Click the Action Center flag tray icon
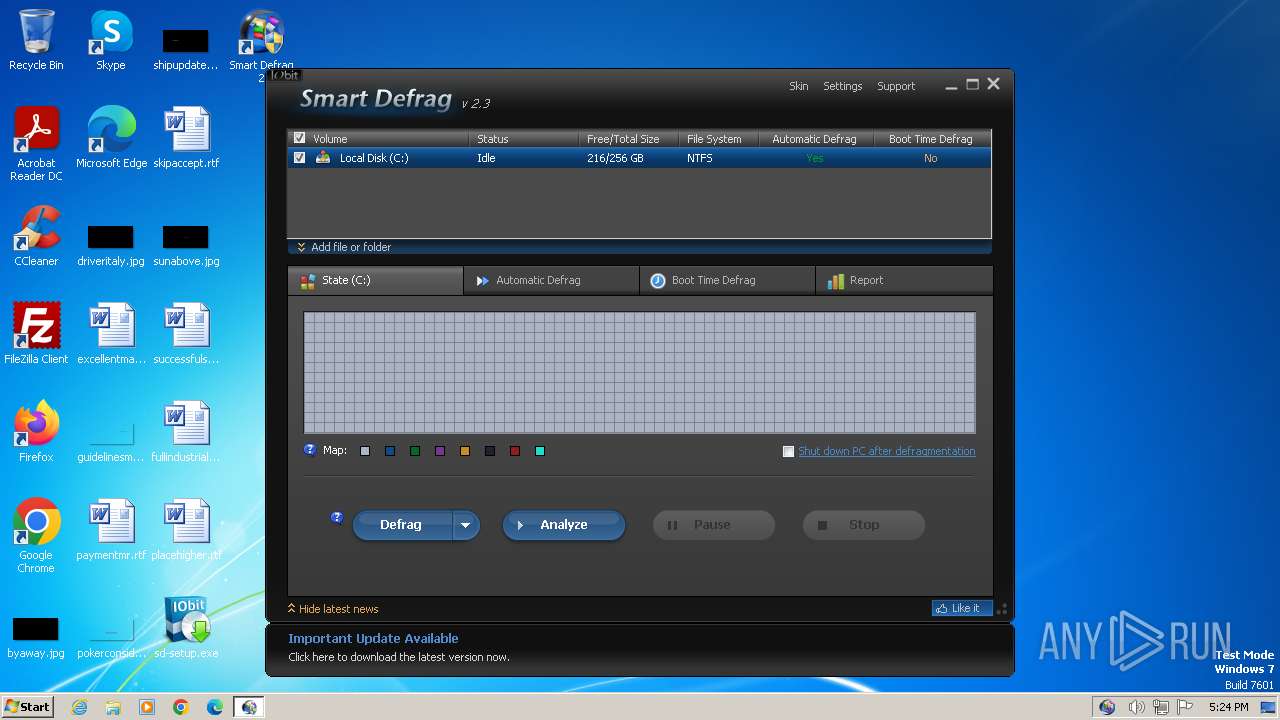Image resolution: width=1280 pixels, height=720 pixels. click(x=1186, y=707)
